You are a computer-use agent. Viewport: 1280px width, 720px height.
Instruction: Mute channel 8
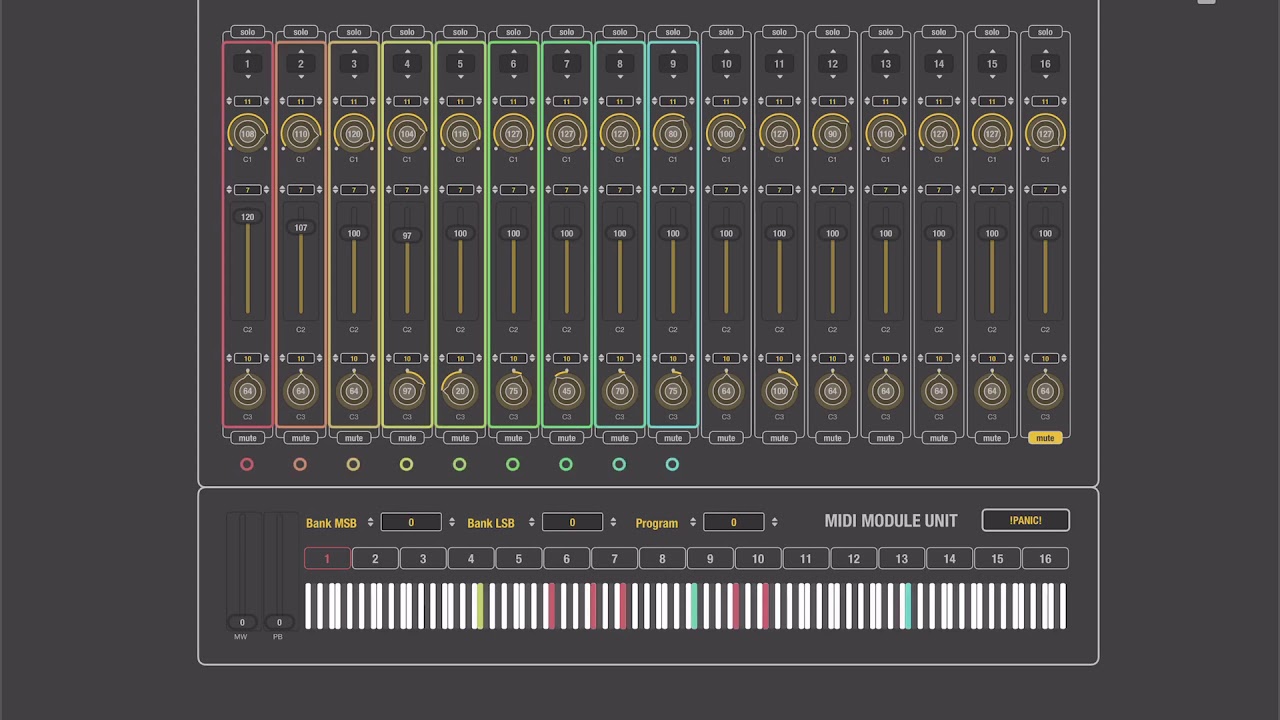click(x=620, y=438)
